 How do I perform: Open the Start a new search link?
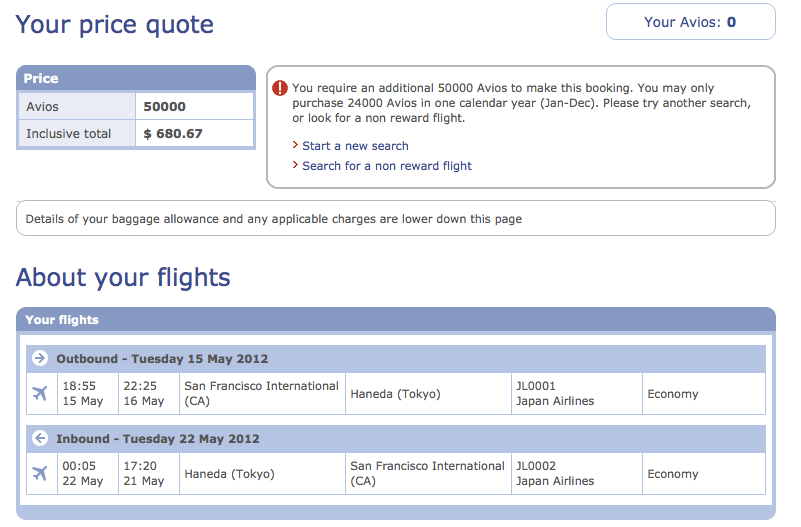pos(356,146)
